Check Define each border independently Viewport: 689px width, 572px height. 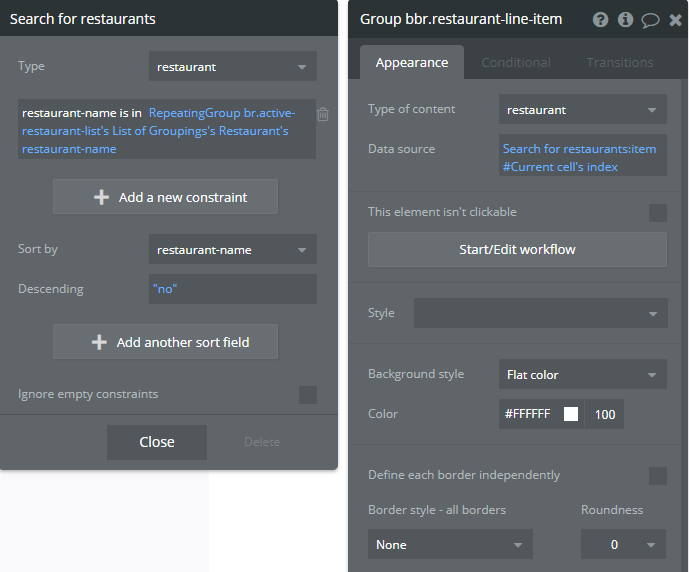click(658, 475)
